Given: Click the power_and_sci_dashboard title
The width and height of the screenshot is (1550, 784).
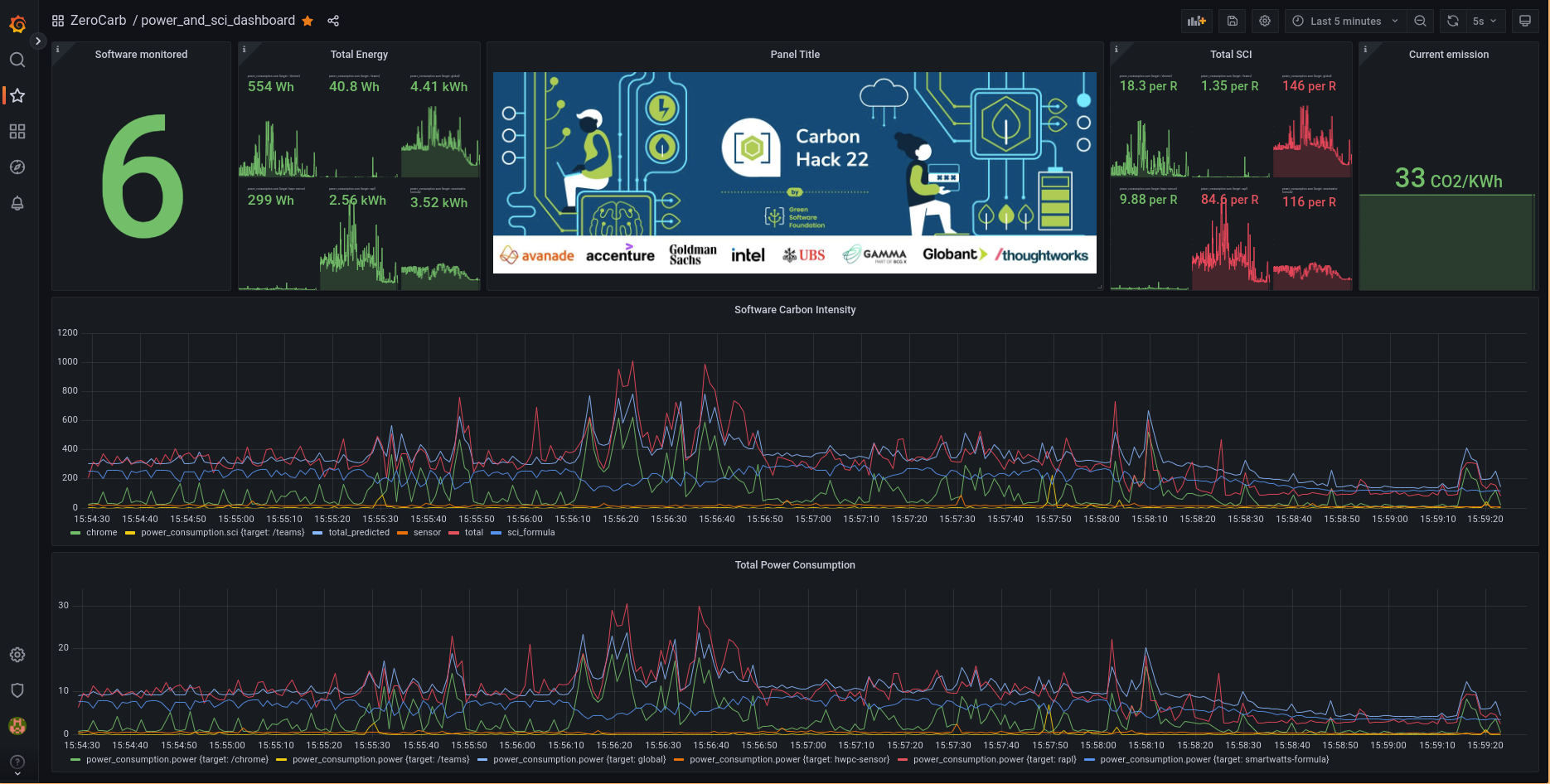Looking at the screenshot, I should tap(218, 21).
